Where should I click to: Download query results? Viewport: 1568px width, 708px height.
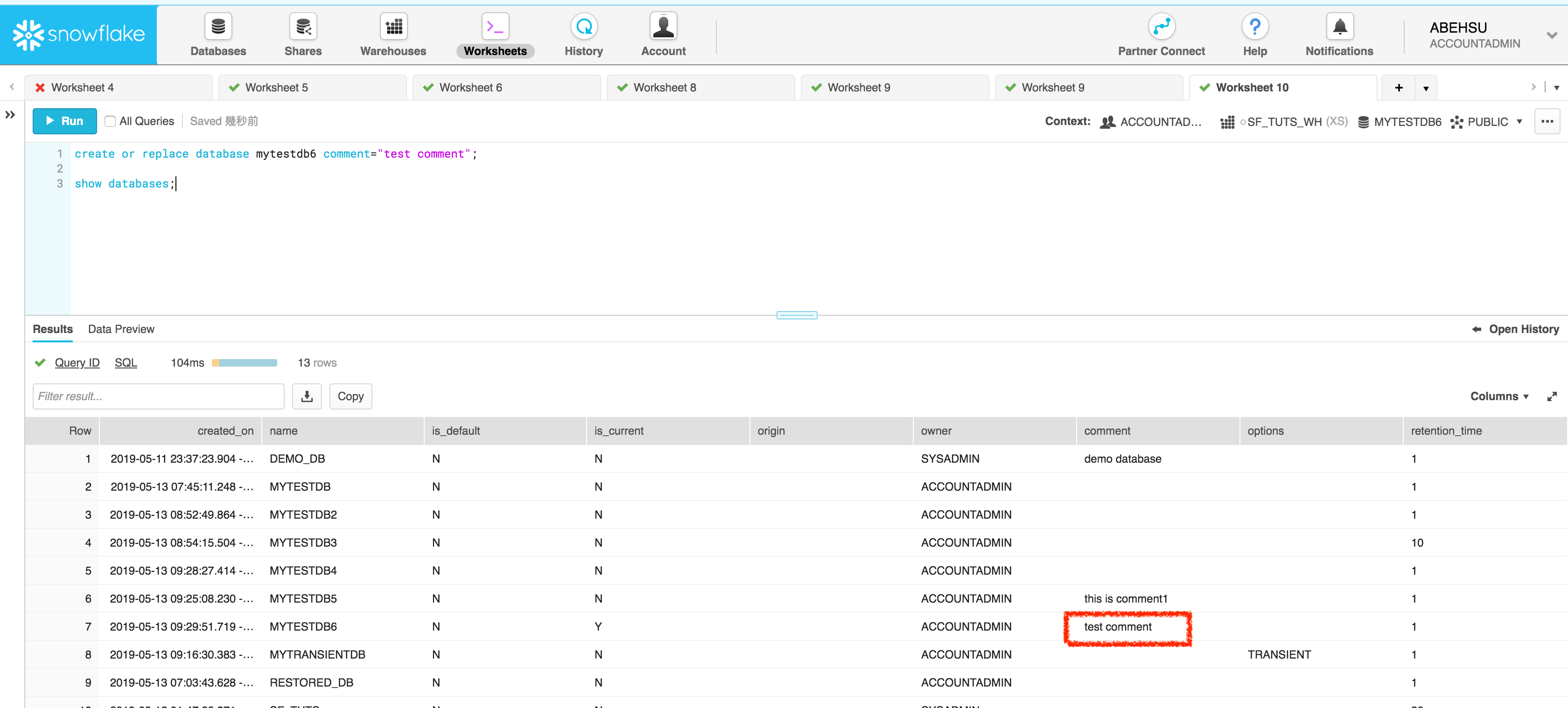point(307,396)
